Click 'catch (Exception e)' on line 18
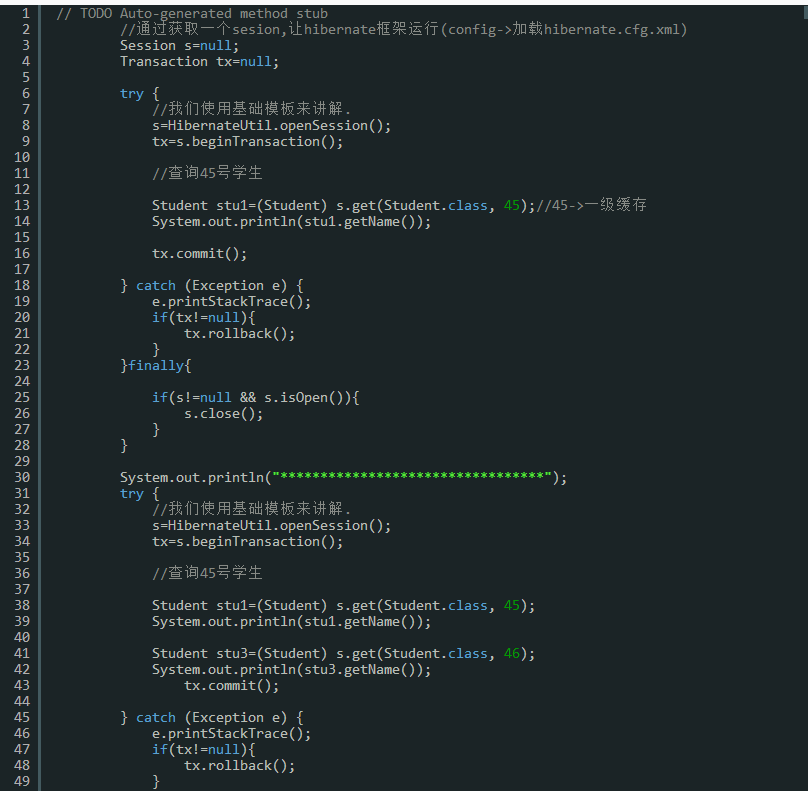Viewport: 808px width, 791px height. [211, 285]
